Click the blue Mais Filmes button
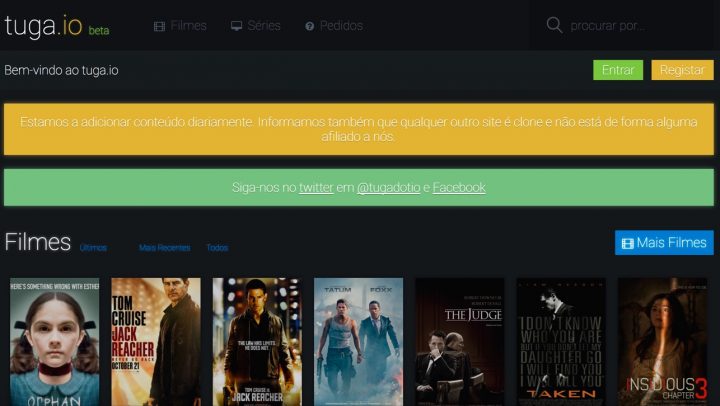This screenshot has width=720, height=406. (x=664, y=243)
